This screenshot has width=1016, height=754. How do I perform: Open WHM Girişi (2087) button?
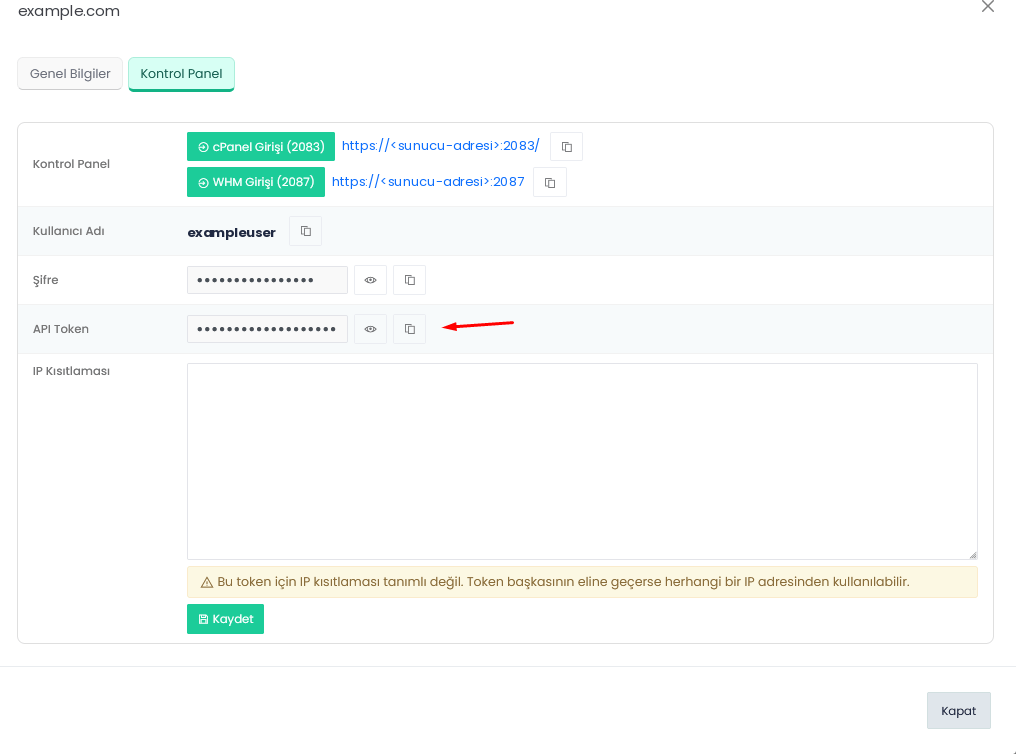pyautogui.click(x=256, y=182)
